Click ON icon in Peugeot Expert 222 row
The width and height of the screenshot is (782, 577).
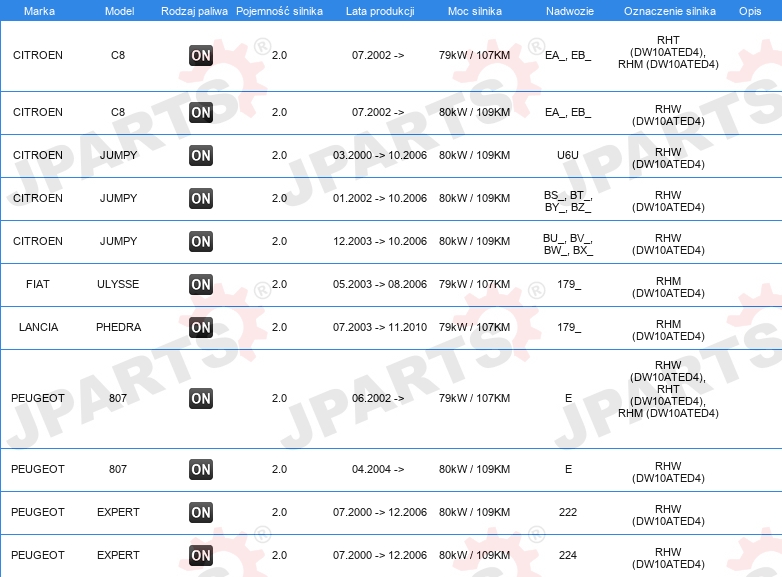coord(201,512)
